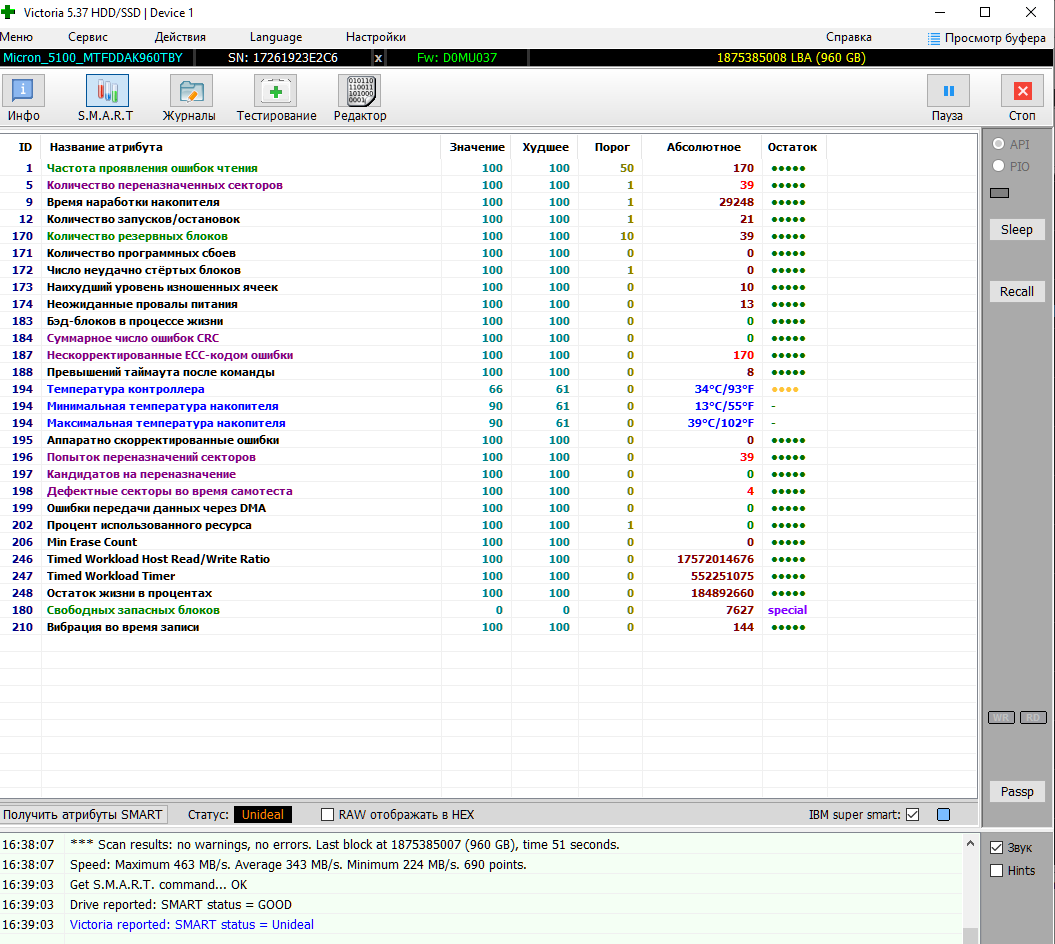Click the red Стоп stop icon
The width and height of the screenshot is (1055, 944).
tap(1023, 91)
